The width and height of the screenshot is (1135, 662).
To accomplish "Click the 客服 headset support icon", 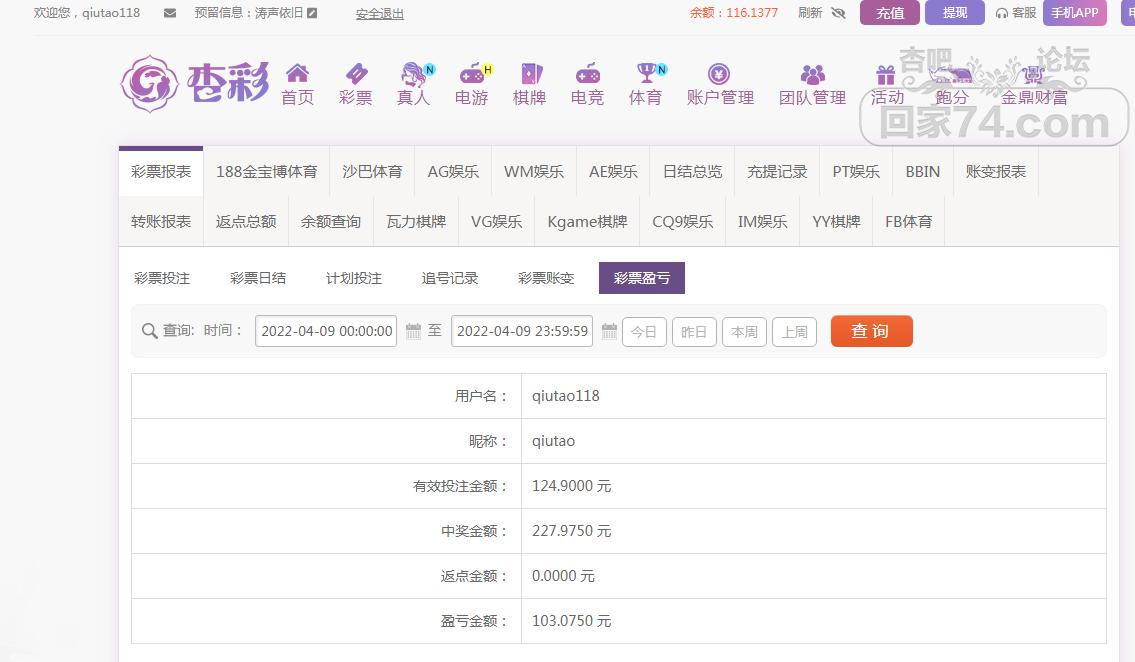I will [x=1002, y=13].
